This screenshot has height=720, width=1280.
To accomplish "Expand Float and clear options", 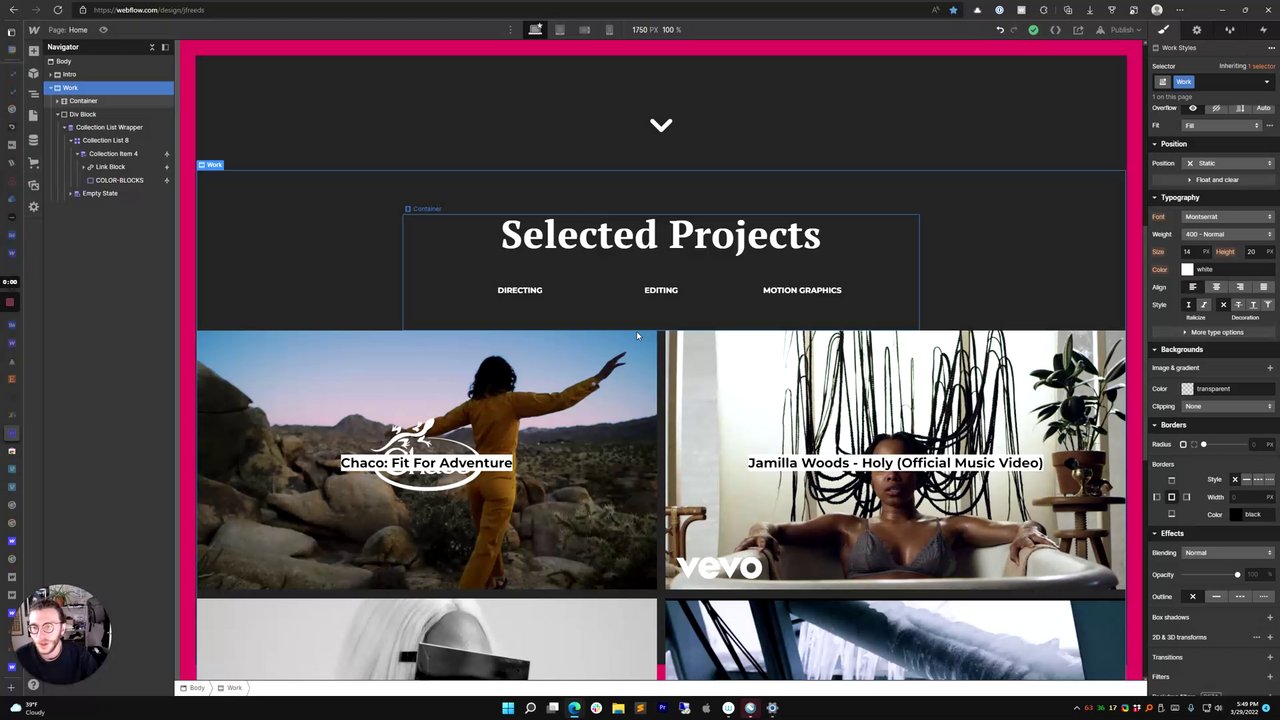I will pyautogui.click(x=1212, y=180).
